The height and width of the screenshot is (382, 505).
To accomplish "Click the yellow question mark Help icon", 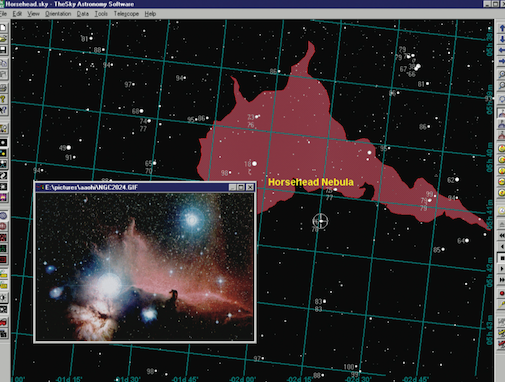I will coord(3,99).
